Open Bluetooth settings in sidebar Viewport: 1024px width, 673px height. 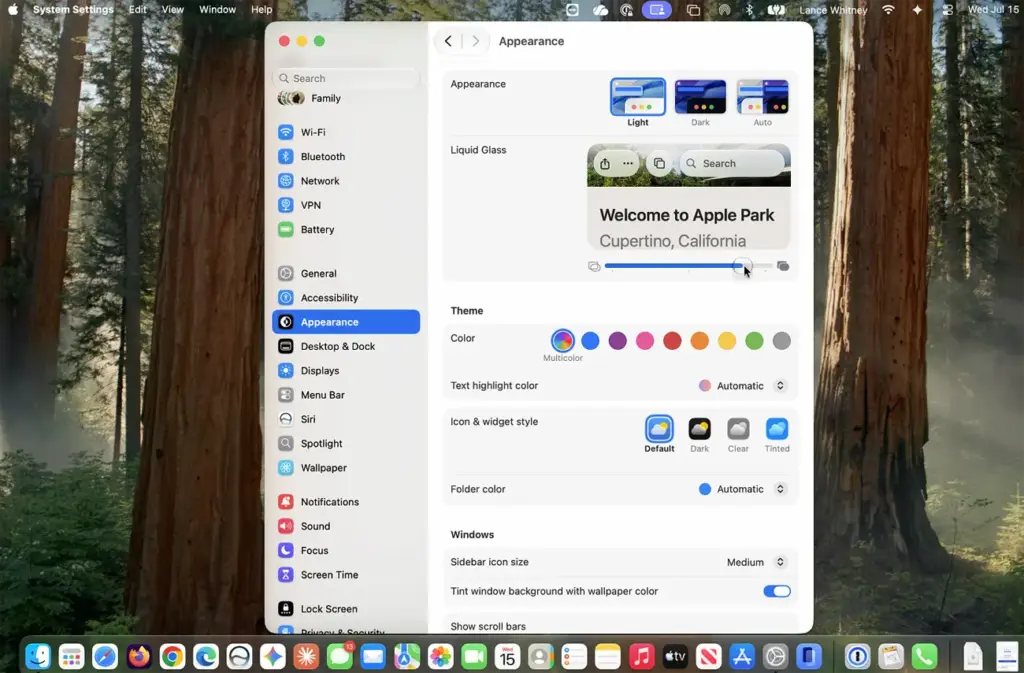click(346, 157)
